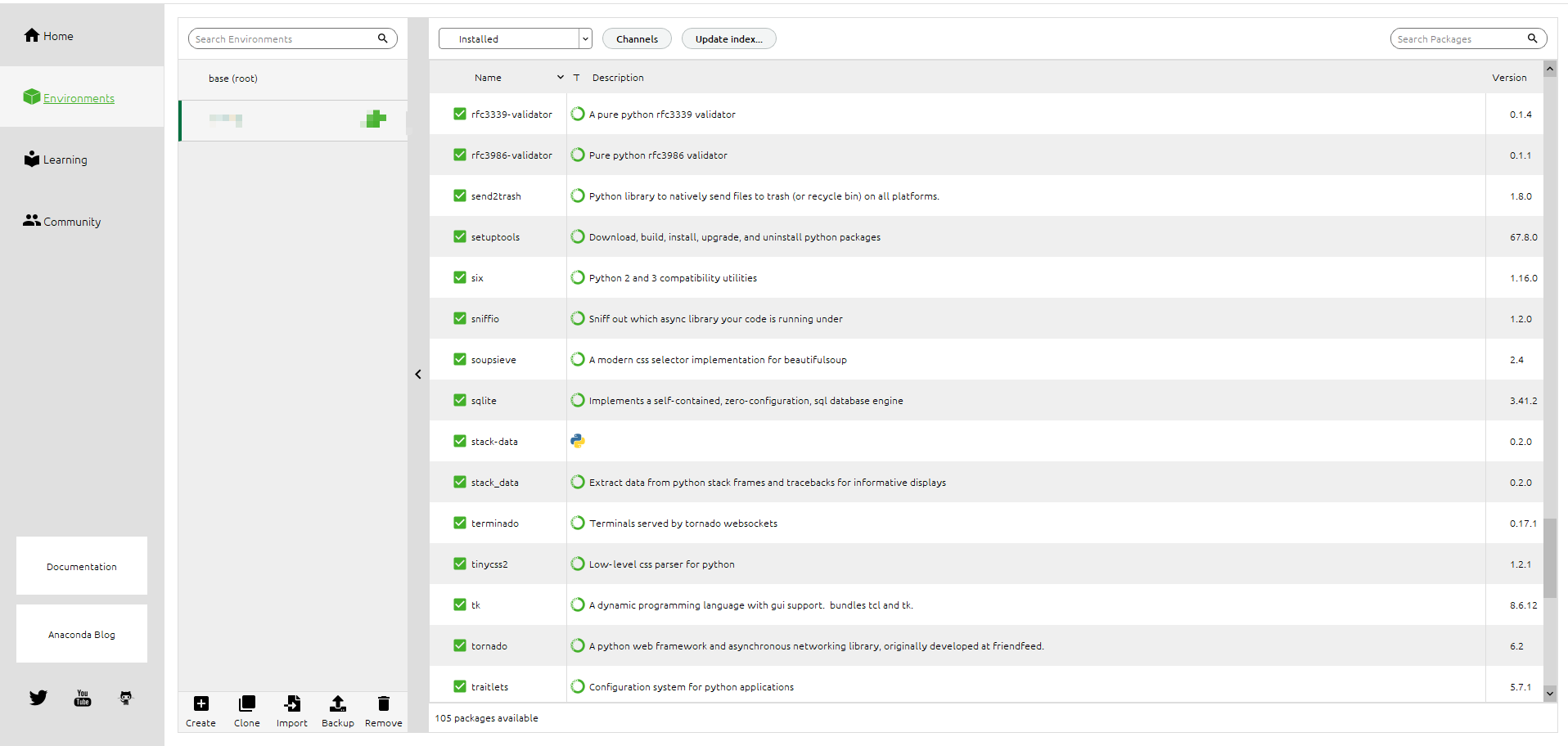
Task: Click the Create environment icon
Action: pyautogui.click(x=201, y=704)
